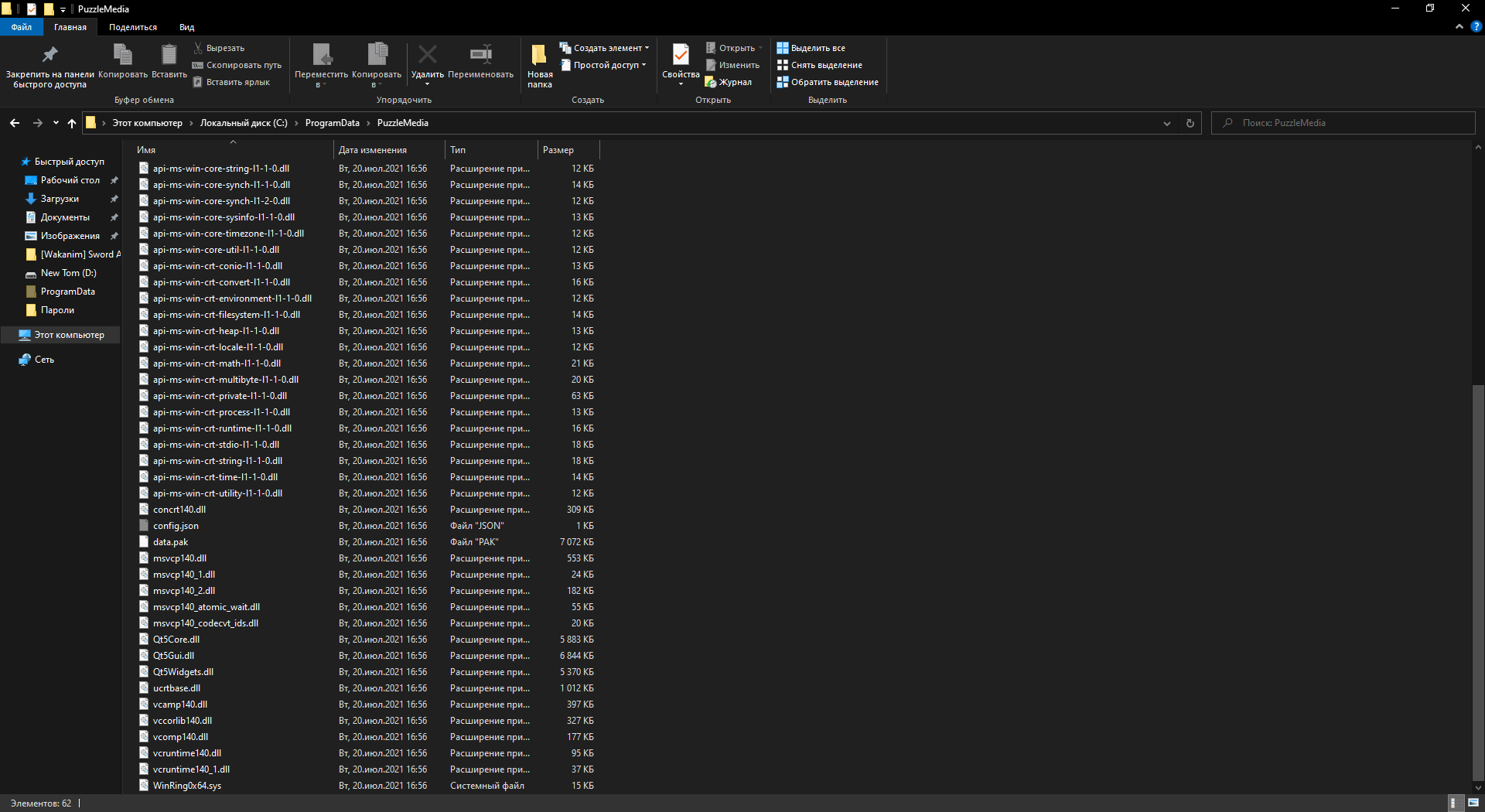Screen dimensions: 1485x812
Task: Refresh the folder view
Action: [x=1190, y=123]
